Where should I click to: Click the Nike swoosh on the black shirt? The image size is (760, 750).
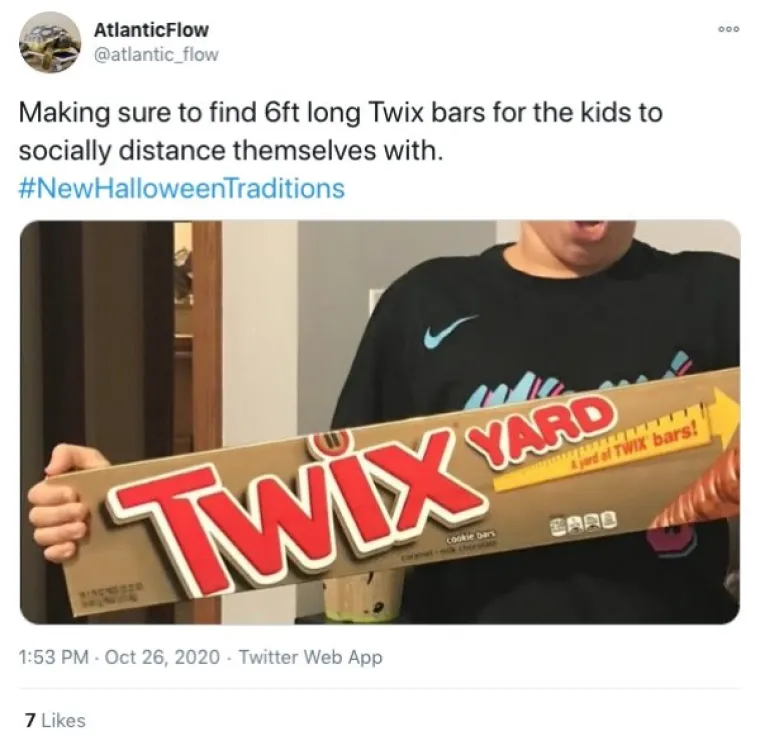(448, 331)
